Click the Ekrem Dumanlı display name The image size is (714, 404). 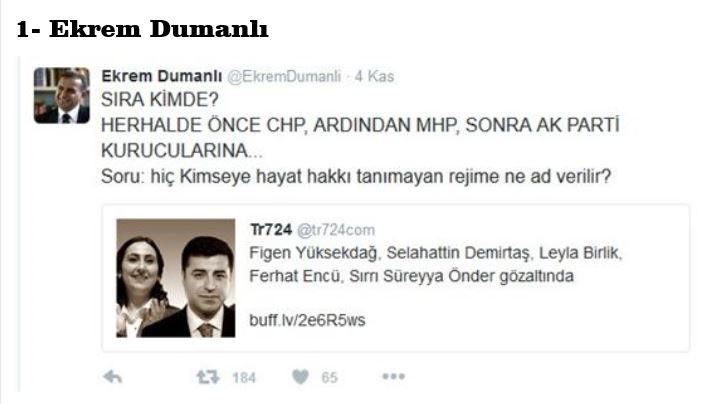click(162, 76)
